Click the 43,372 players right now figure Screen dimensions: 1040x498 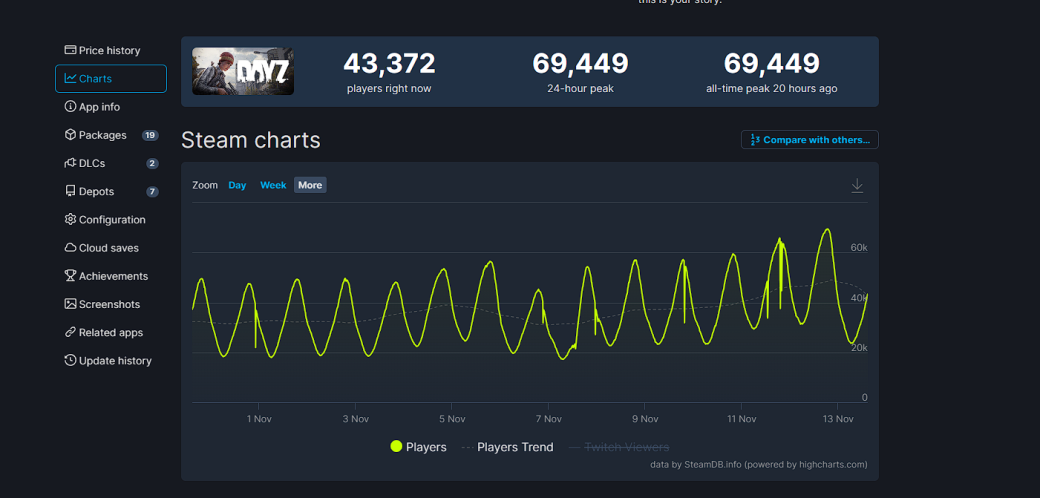click(x=389, y=64)
